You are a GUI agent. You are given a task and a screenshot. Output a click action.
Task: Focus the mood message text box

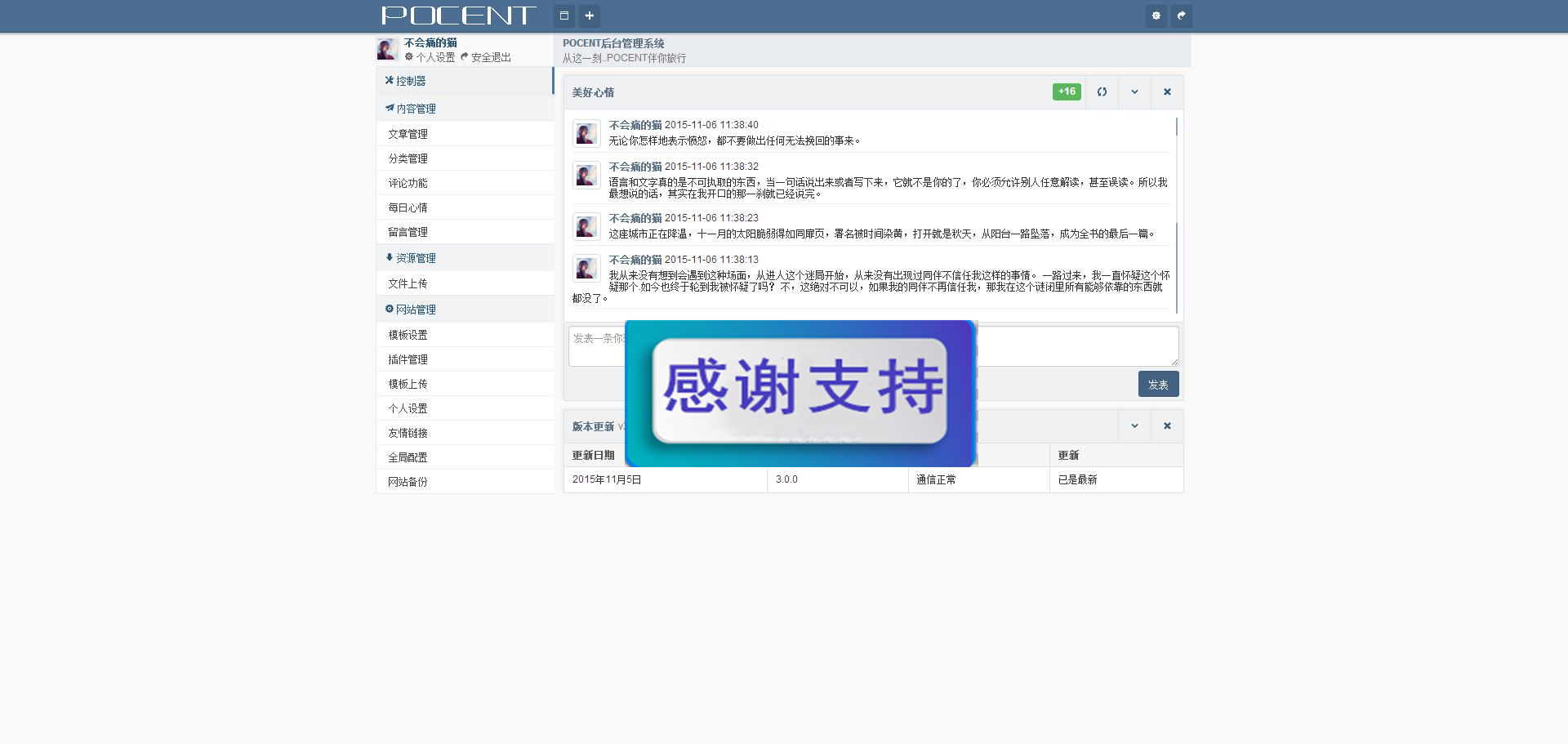pos(873,346)
